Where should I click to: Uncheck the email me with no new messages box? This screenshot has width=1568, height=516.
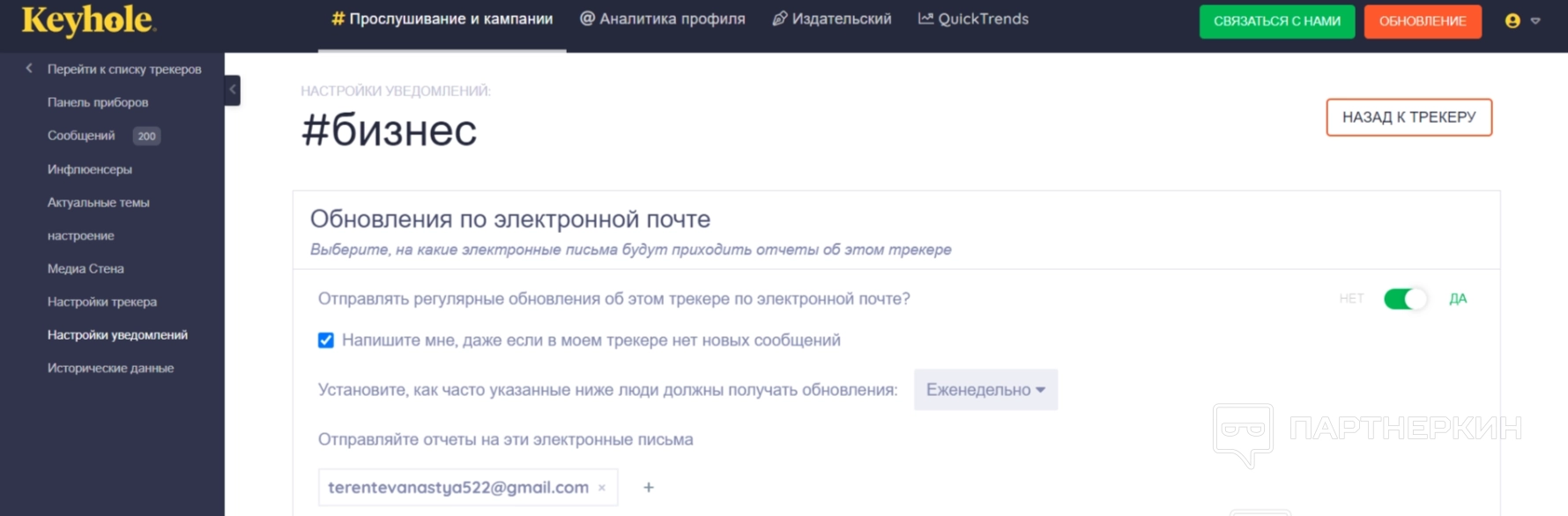(326, 340)
